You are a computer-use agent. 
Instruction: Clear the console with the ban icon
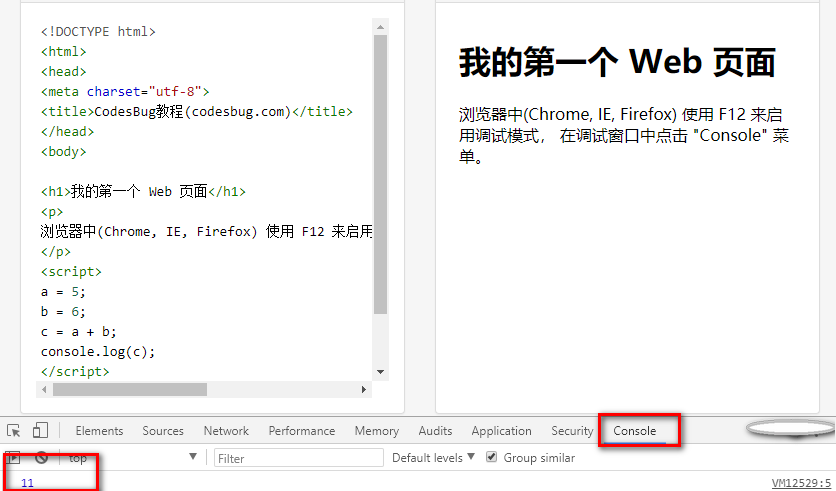pyautogui.click(x=42, y=458)
